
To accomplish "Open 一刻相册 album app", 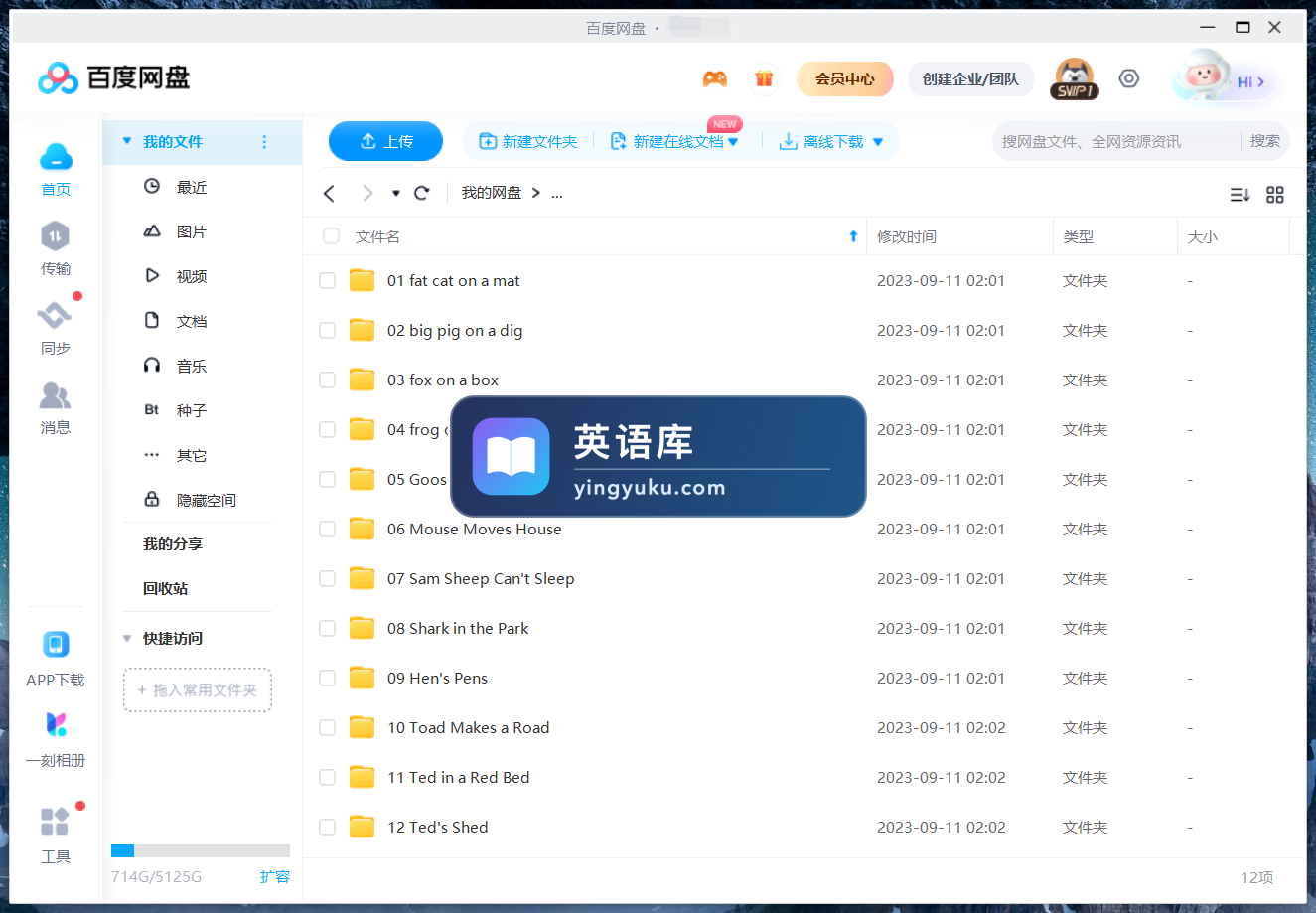I will point(56,739).
